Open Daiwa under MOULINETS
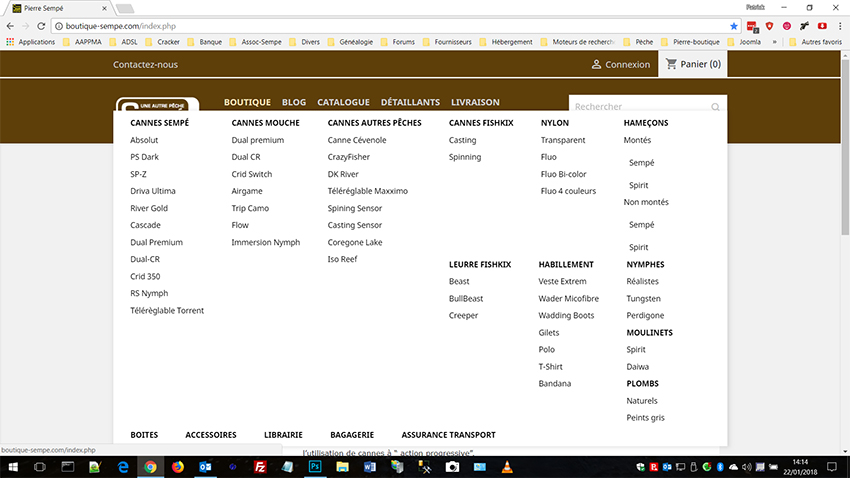This screenshot has width=850, height=478. click(x=638, y=367)
